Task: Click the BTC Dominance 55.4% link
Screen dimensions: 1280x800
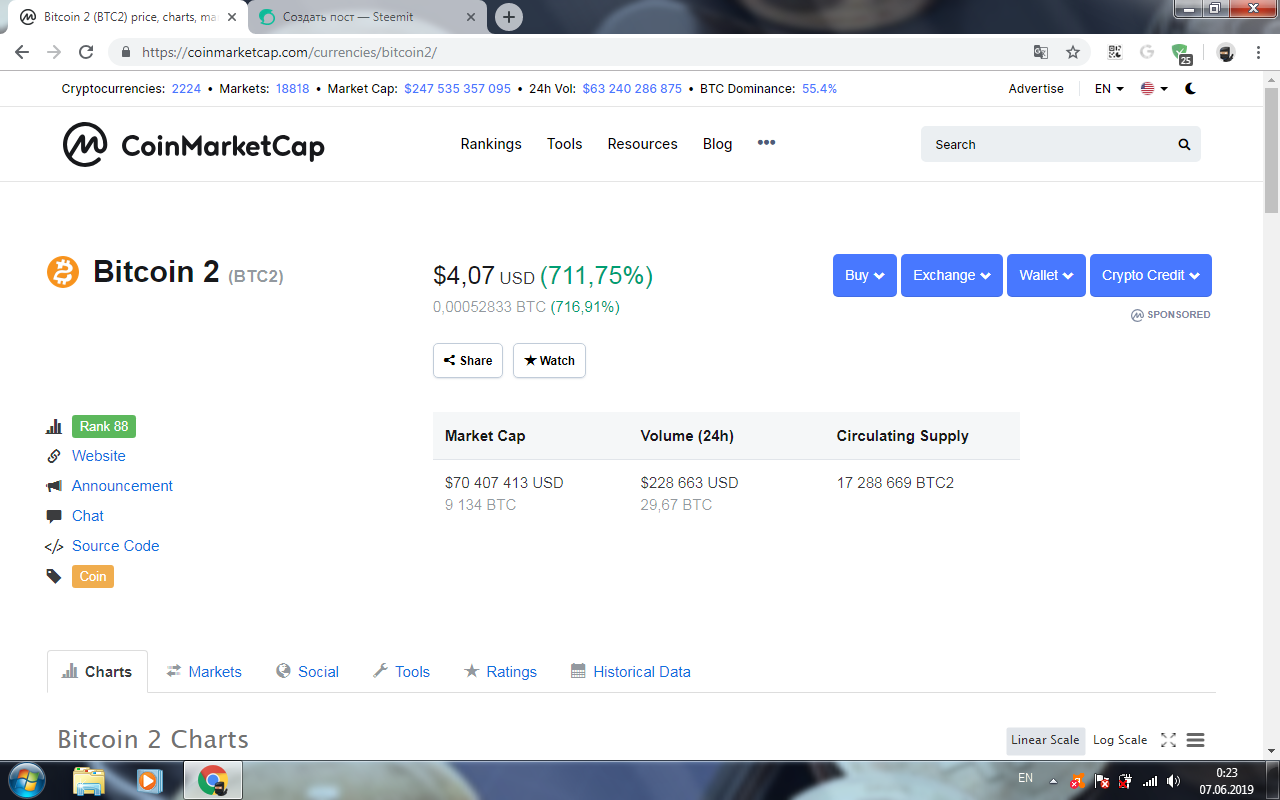Action: click(819, 88)
